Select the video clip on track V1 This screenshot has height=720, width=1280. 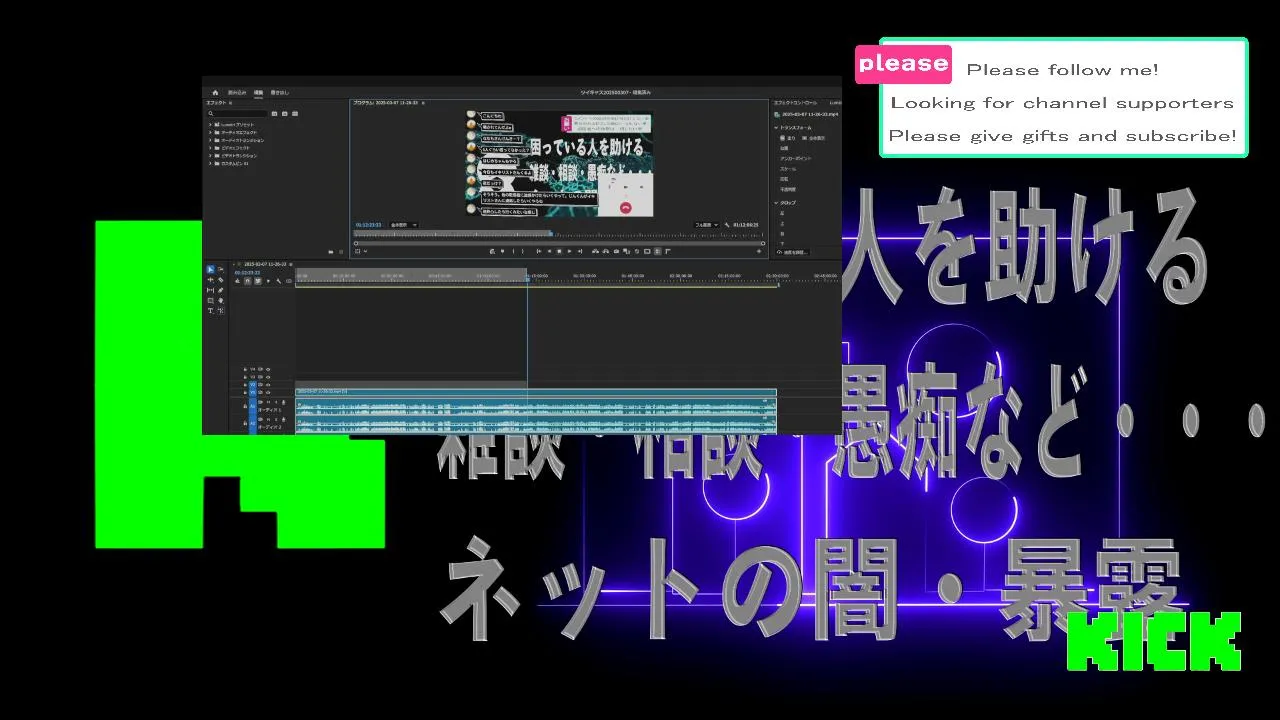pyautogui.click(x=536, y=392)
